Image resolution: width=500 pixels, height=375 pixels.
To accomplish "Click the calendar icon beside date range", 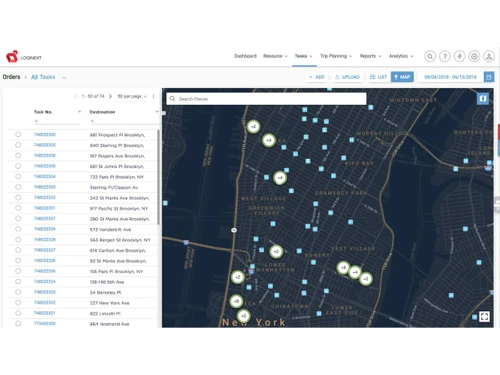I will (x=489, y=77).
